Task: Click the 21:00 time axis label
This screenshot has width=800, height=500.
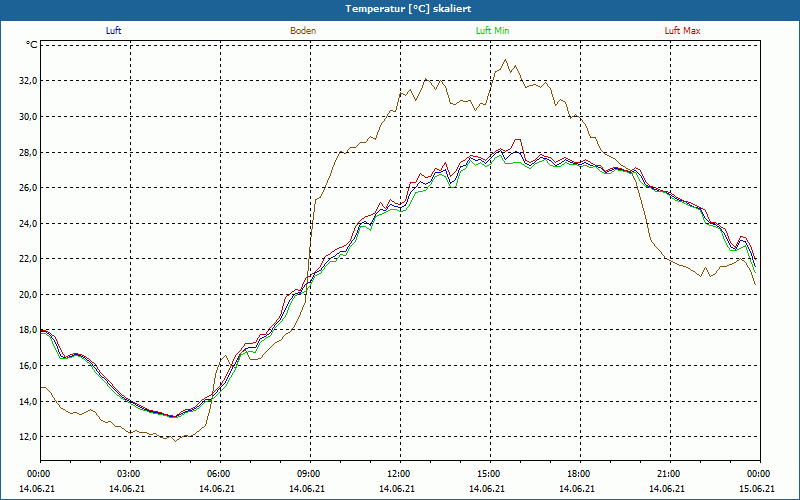Action: tap(670, 474)
